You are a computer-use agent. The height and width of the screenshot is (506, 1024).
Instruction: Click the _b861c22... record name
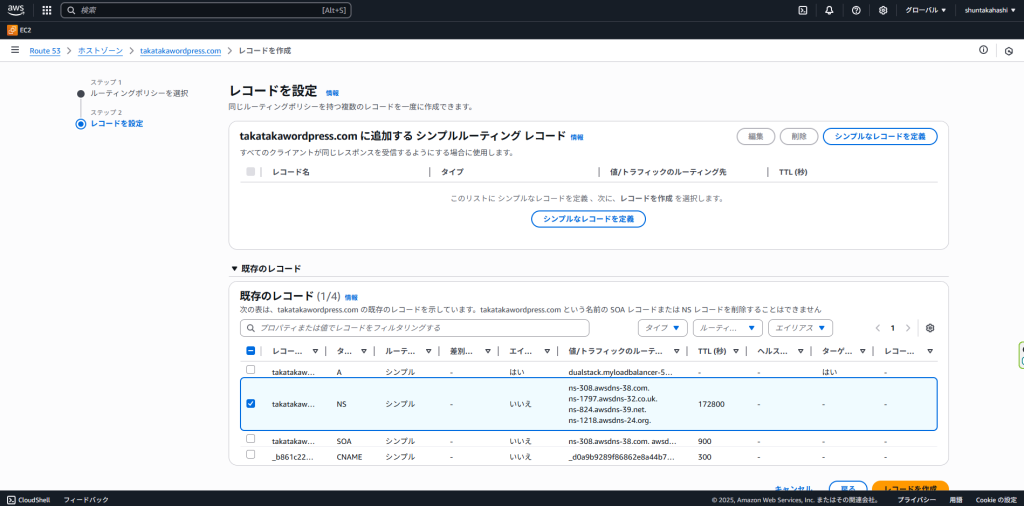(293, 456)
